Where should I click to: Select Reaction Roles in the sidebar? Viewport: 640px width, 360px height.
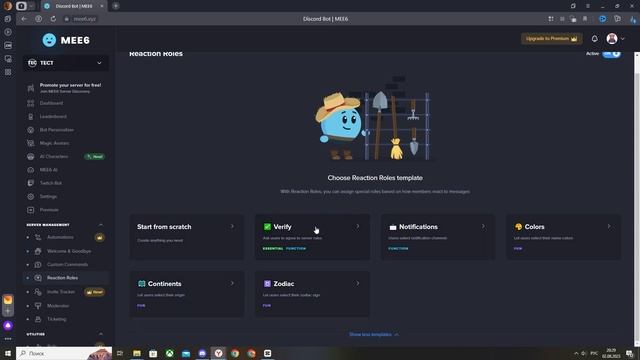[66, 278]
